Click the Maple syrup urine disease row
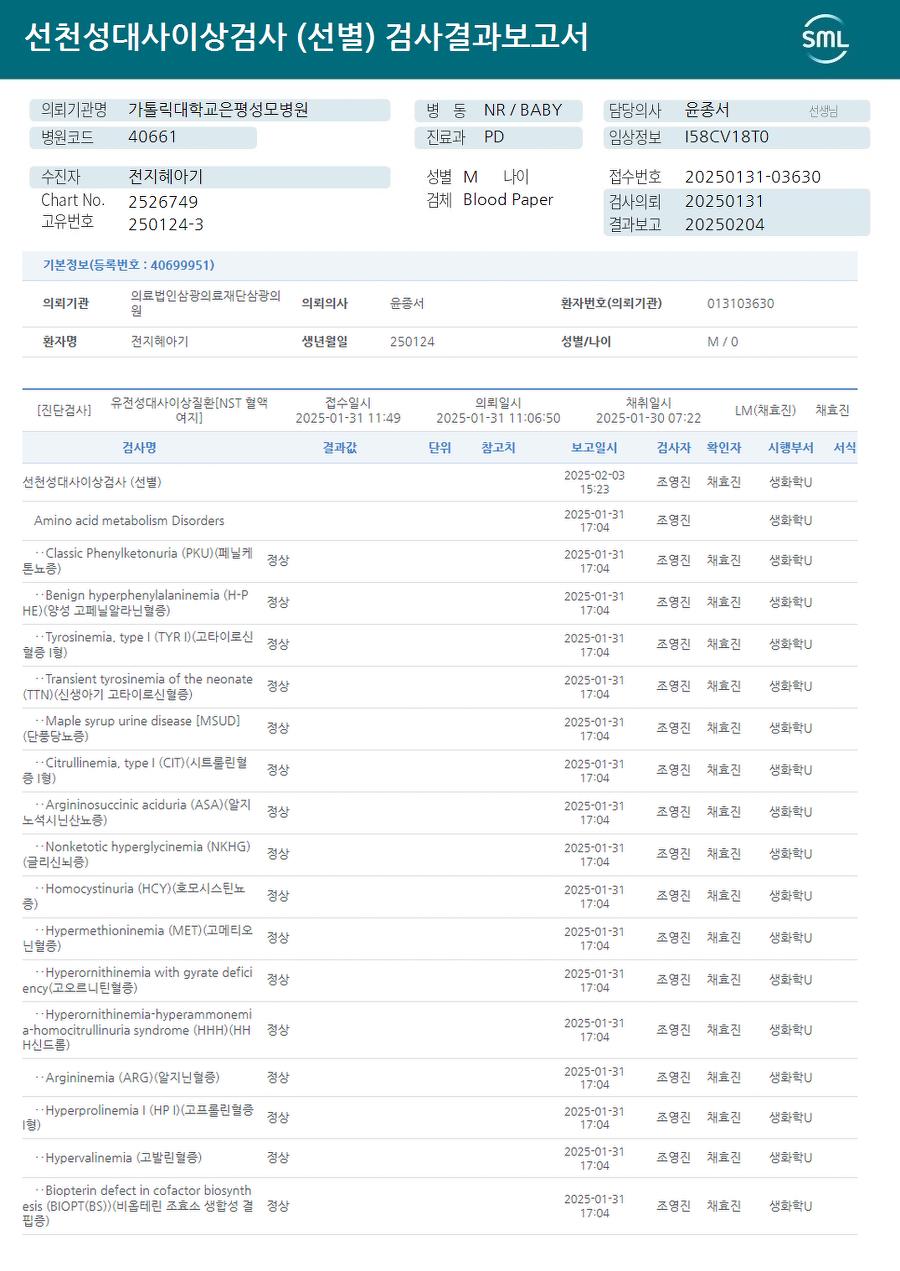Screen dimensions: 900x1271 [x=440, y=728]
